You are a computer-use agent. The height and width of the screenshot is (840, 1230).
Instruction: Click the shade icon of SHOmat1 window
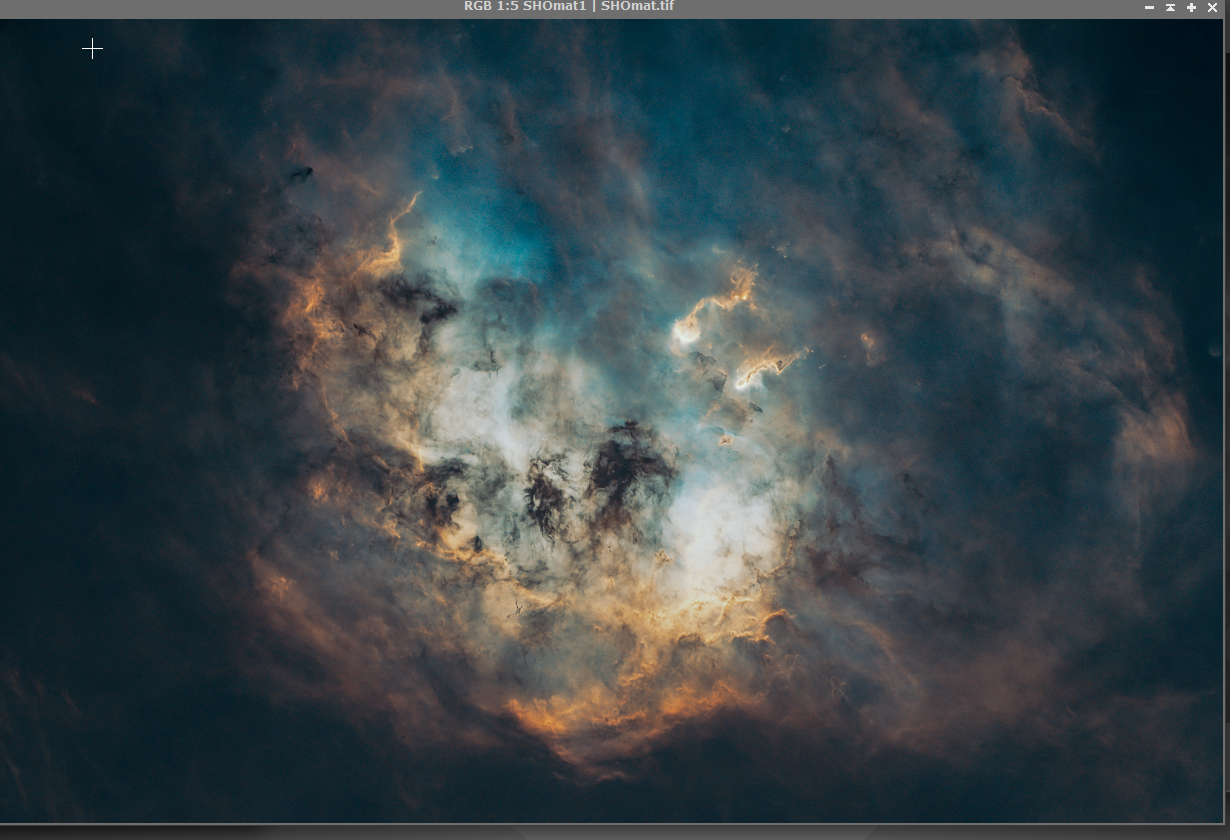pyautogui.click(x=1170, y=7)
